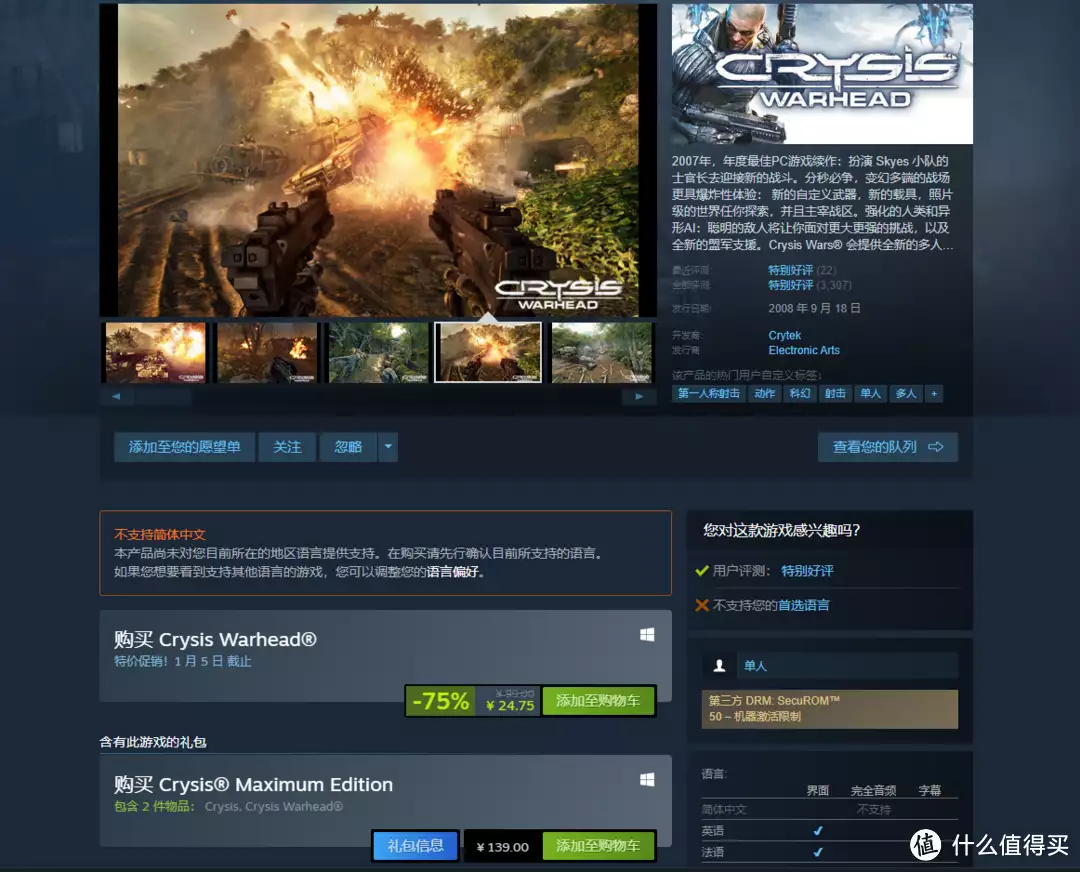Select second screenshot thumbnail in strip

pos(267,353)
